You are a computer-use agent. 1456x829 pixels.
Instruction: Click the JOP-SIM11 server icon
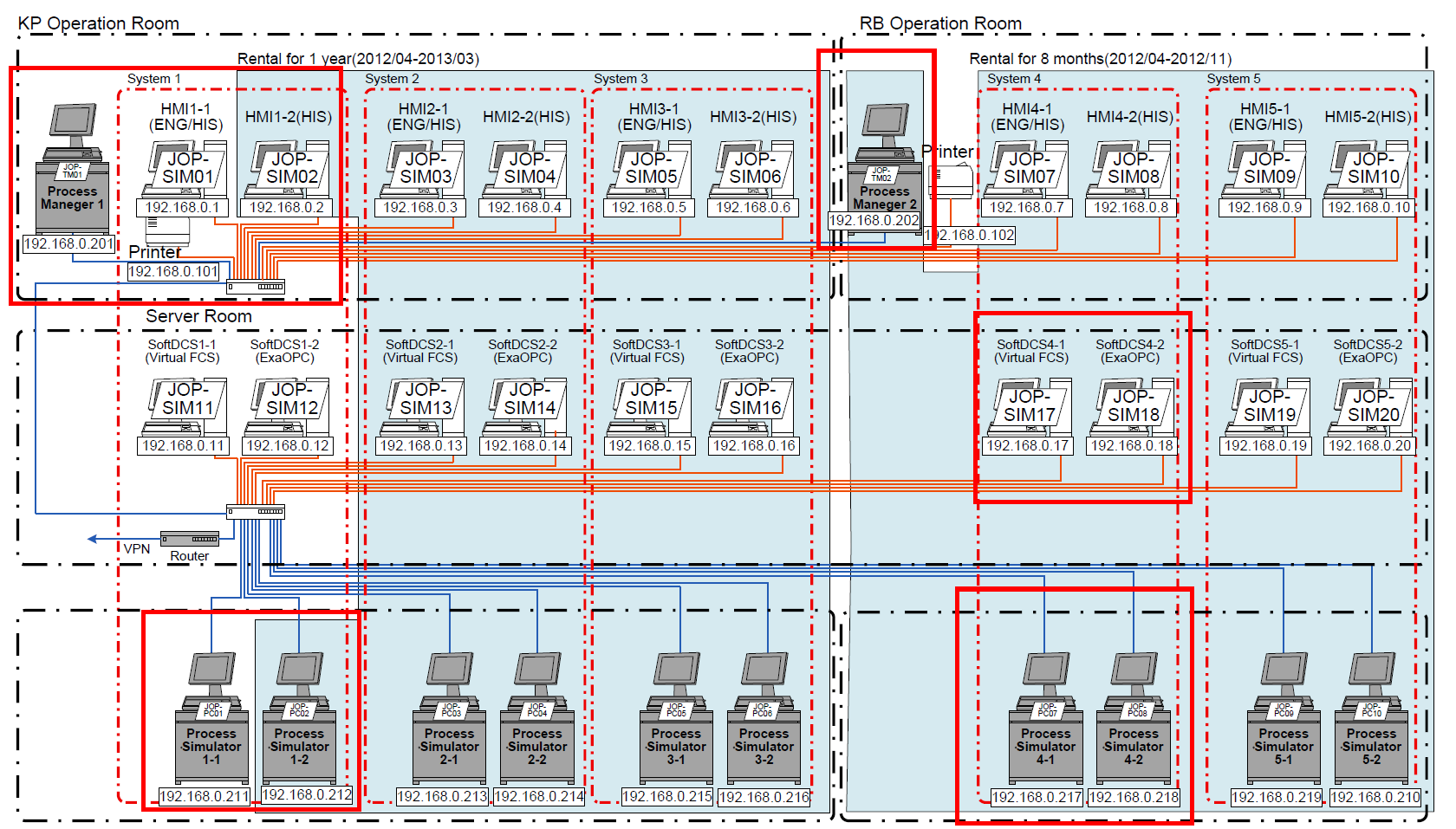click(x=184, y=406)
